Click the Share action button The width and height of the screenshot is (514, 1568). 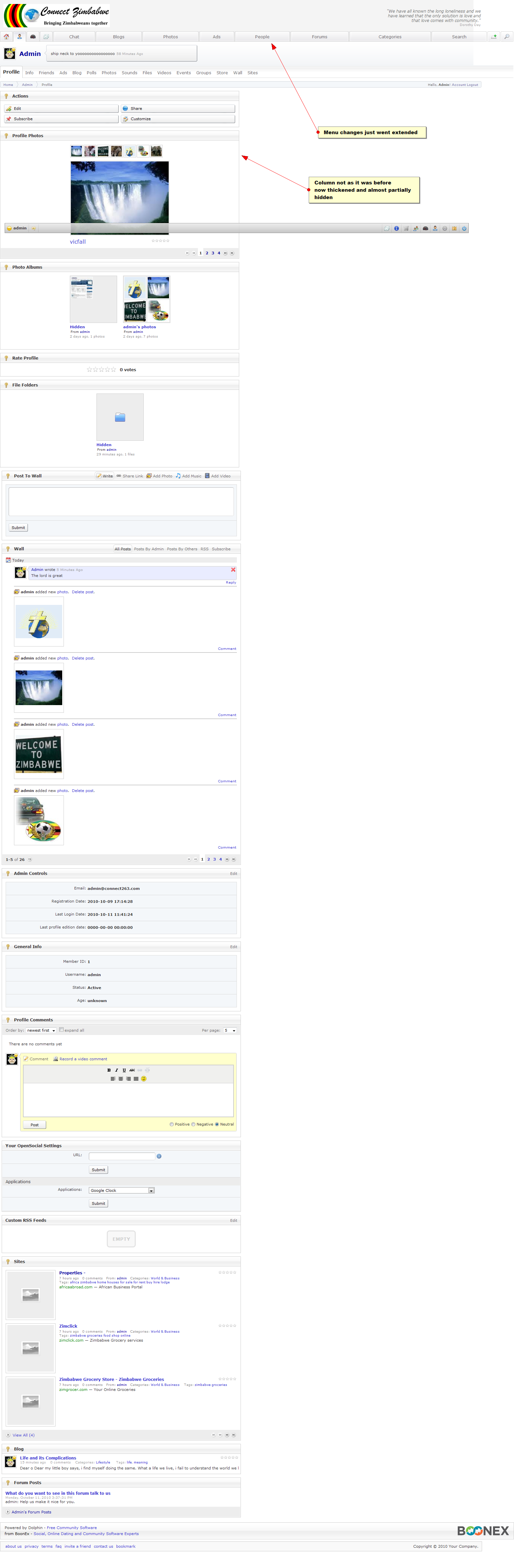178,109
